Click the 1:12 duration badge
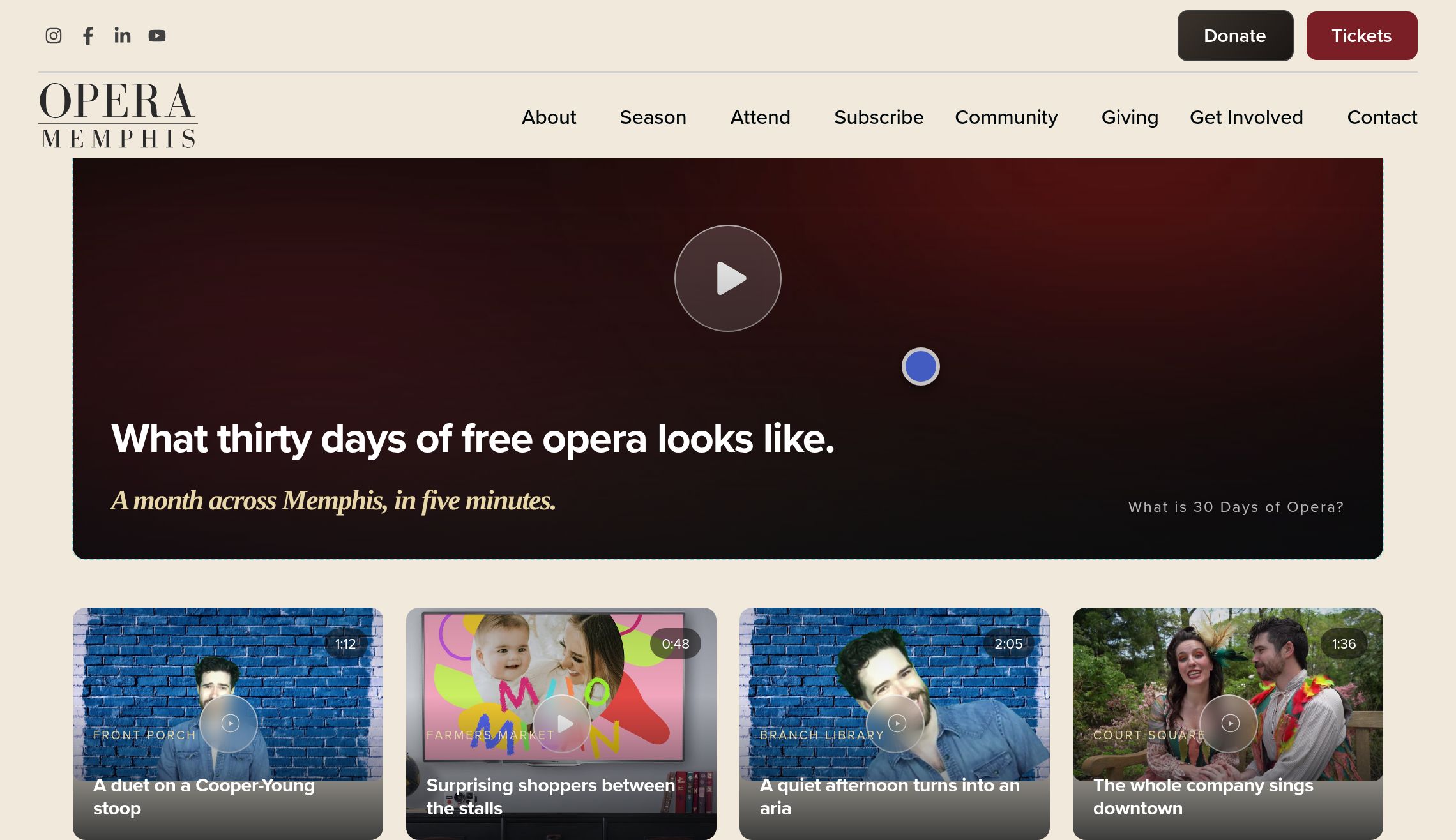This screenshot has width=1456, height=840. tap(345, 643)
